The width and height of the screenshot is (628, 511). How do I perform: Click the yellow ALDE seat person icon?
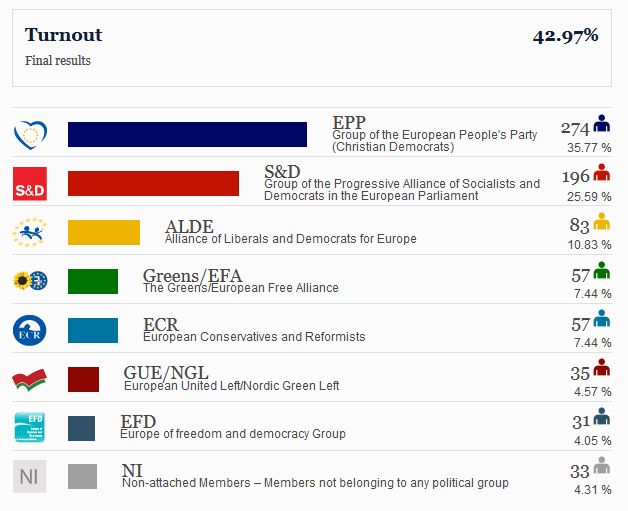click(602, 221)
